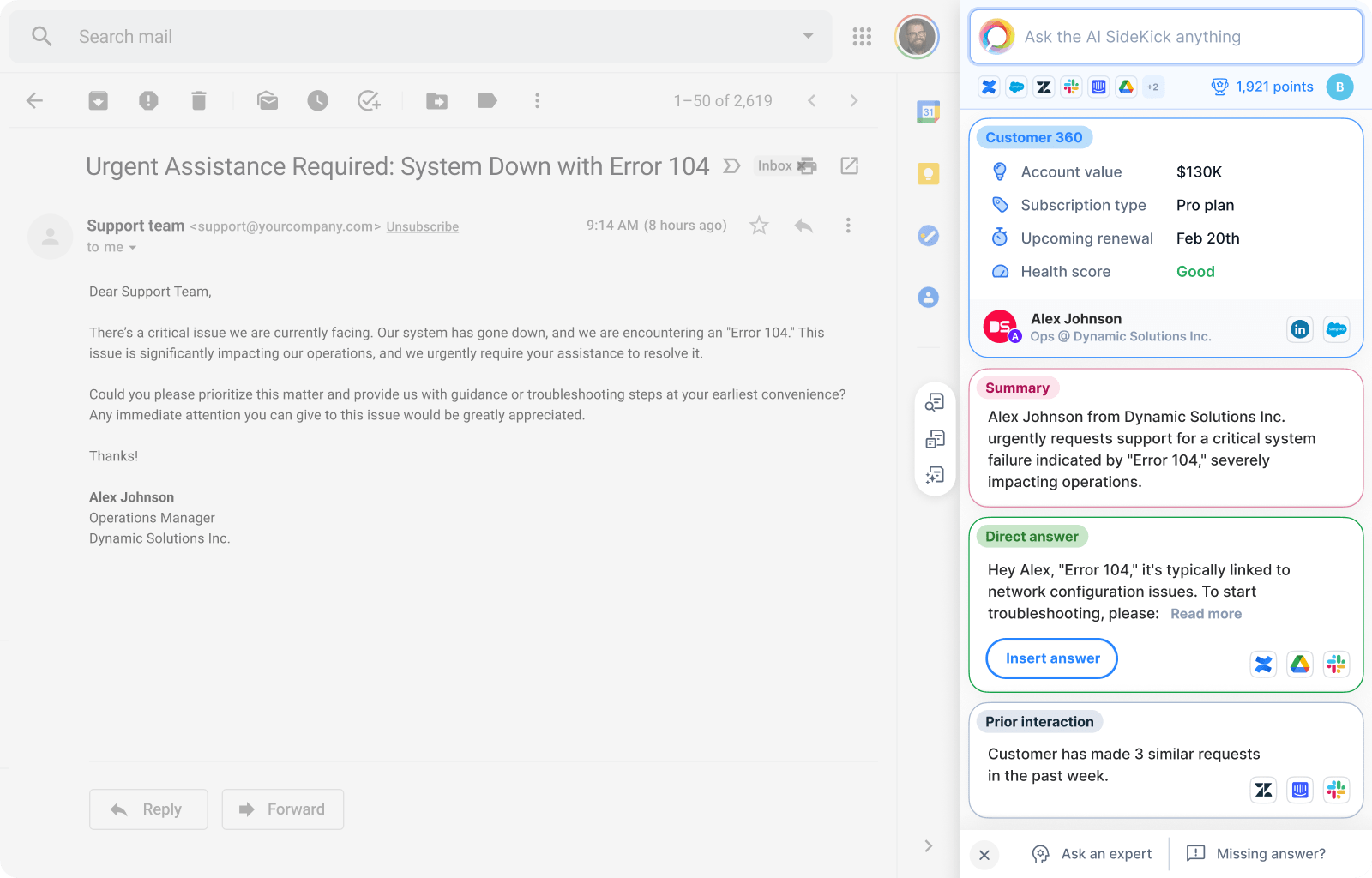
Task: Open Alex Johnson's LinkedIn profile icon
Action: (x=1300, y=329)
